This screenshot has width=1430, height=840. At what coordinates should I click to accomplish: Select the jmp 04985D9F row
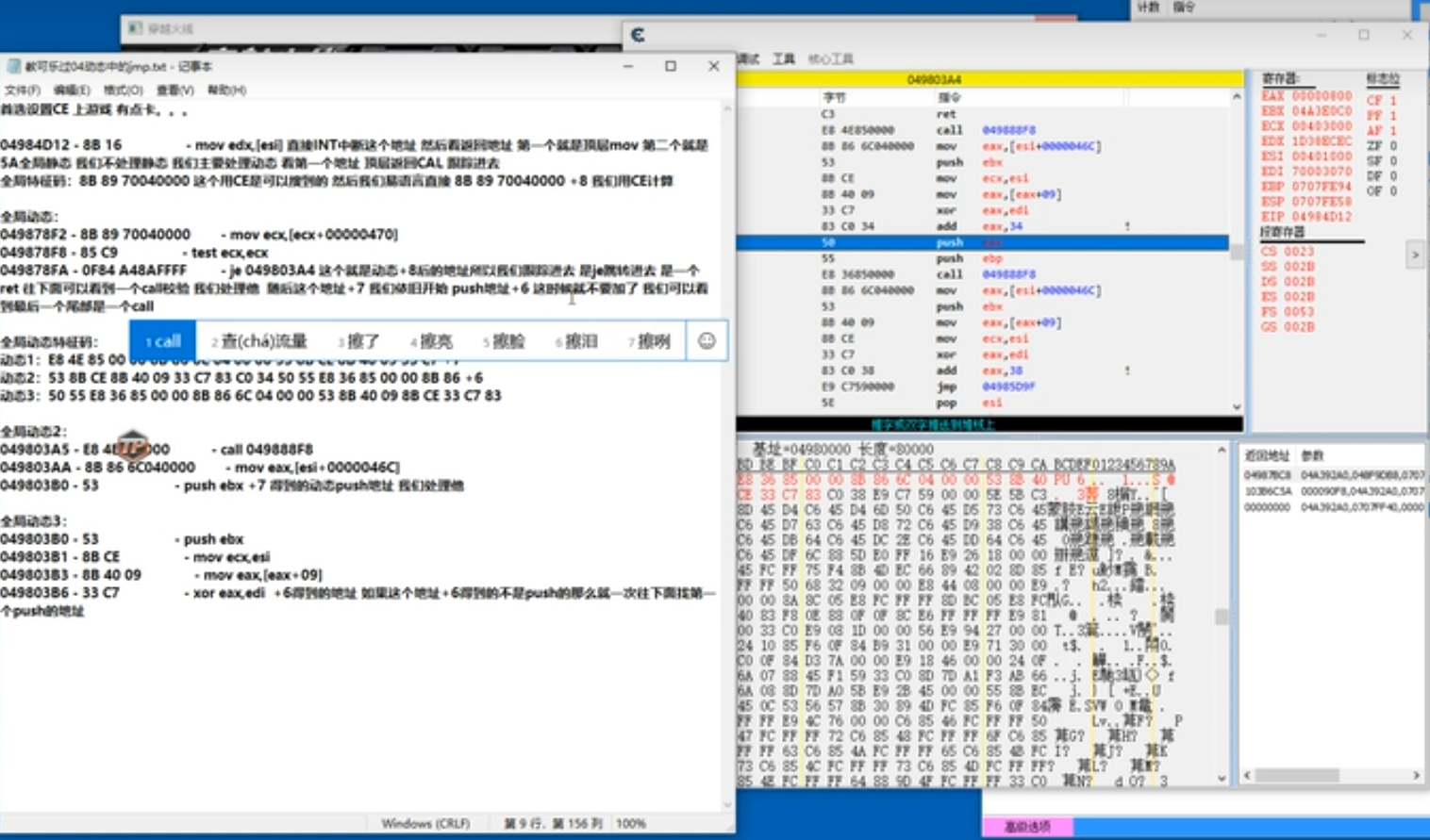(982, 387)
